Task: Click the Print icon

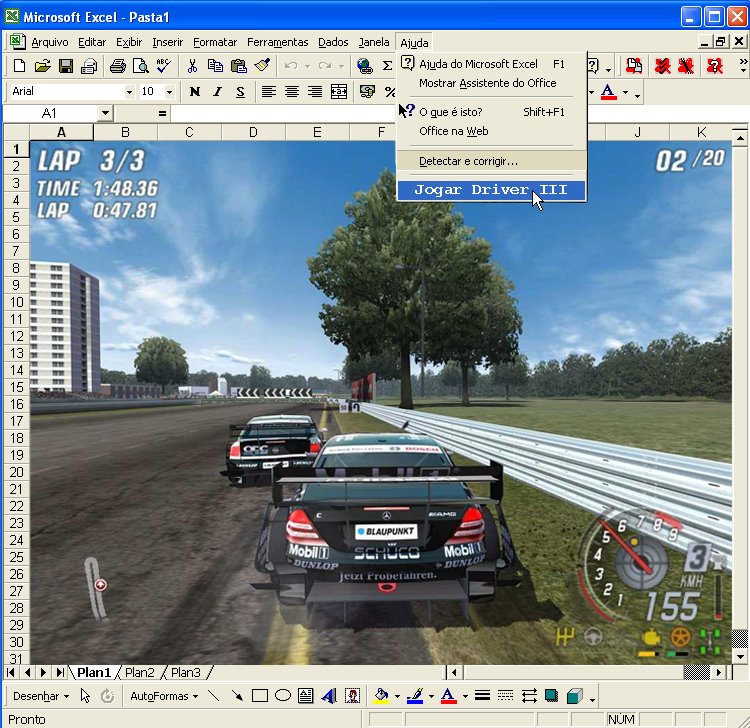Action: point(117,66)
